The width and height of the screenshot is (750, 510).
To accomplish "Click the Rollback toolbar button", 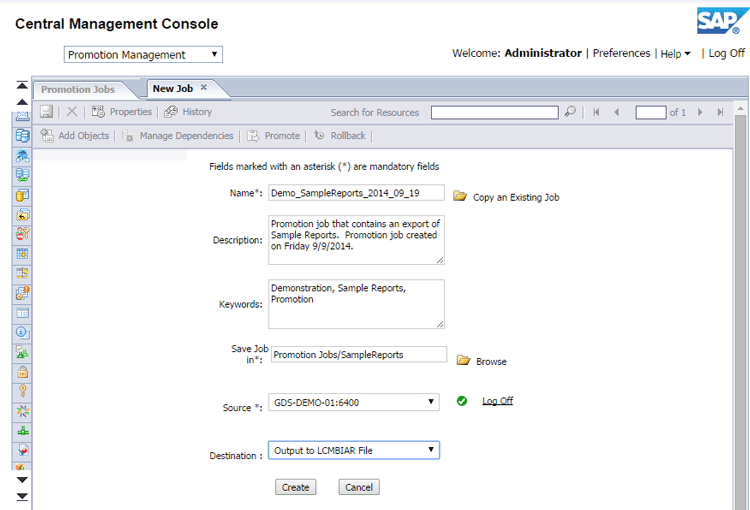I will [x=340, y=135].
